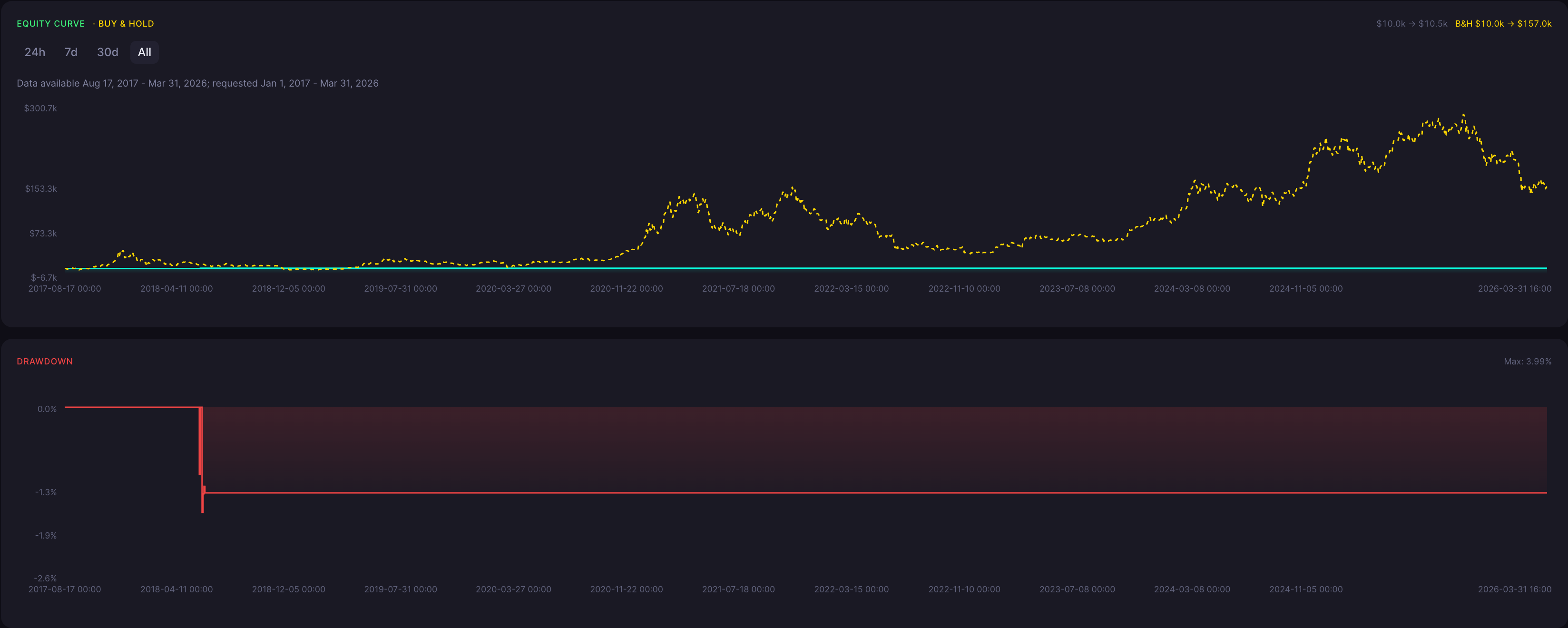Click the DRAWDOWN panel title

tap(44, 362)
